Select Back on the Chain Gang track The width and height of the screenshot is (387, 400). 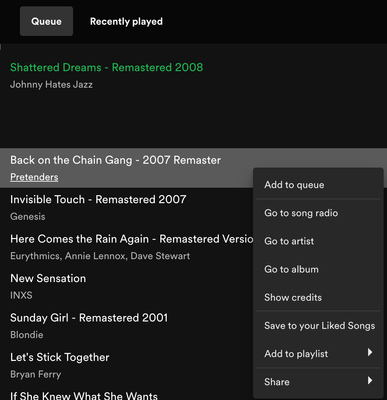(115, 160)
